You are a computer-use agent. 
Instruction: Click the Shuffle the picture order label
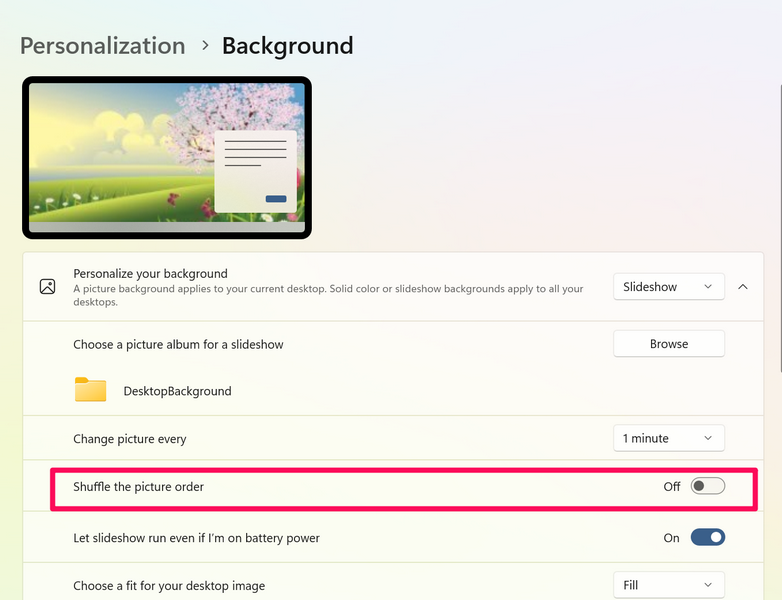click(138, 487)
